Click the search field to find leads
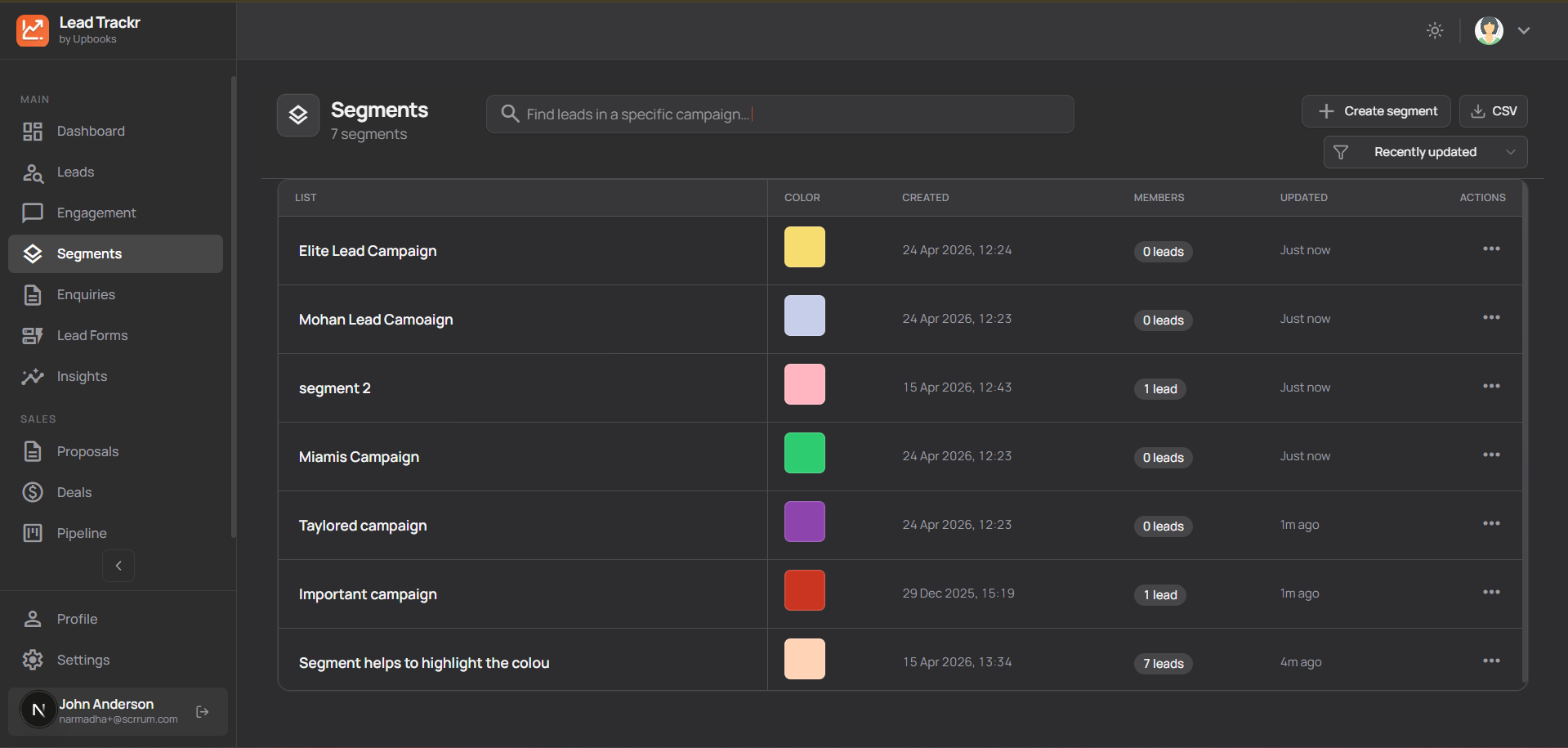 [x=780, y=114]
